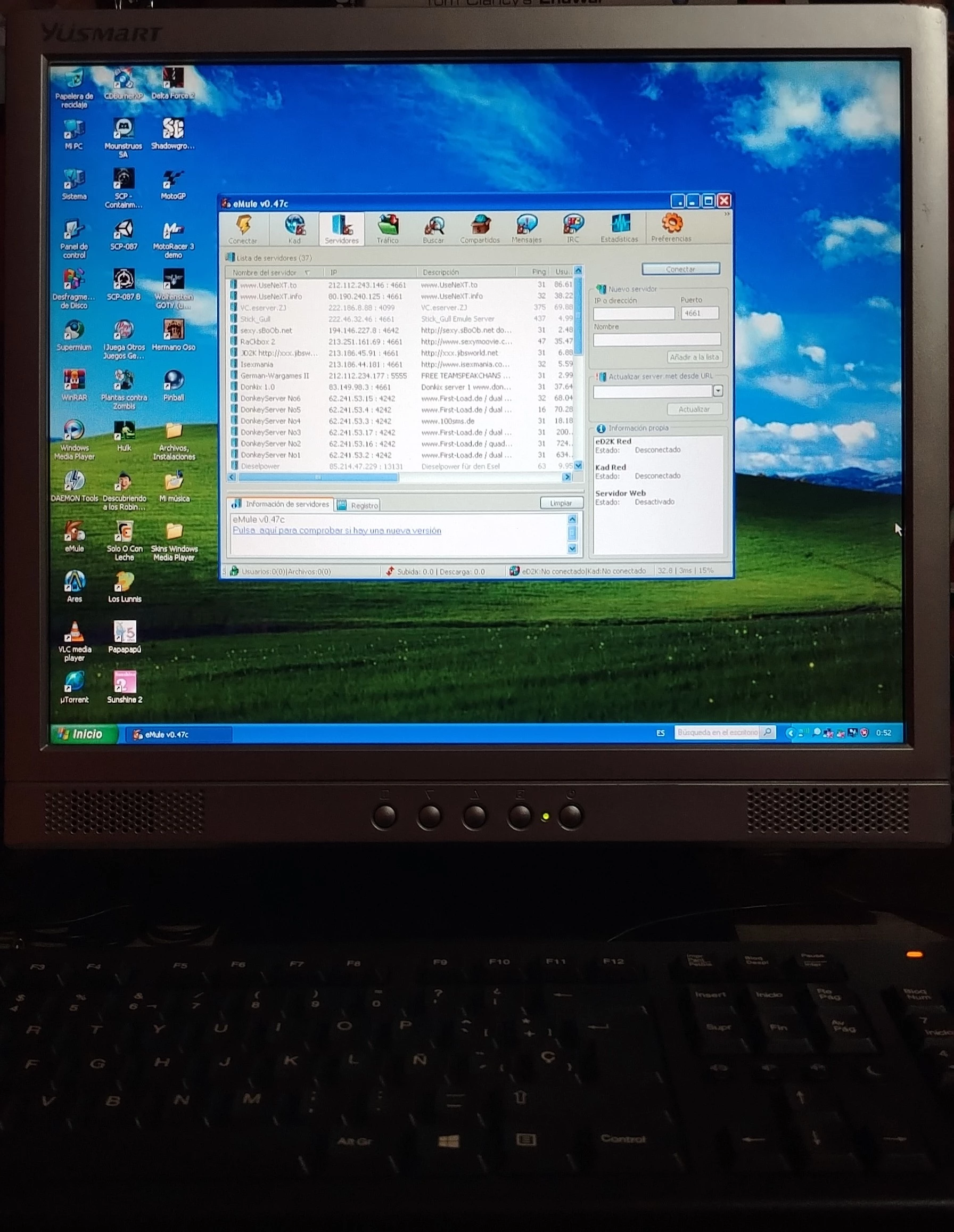Viewport: 954px width, 1232px height.
Task: Select the Donkix 1.0 server row
Action: pyautogui.click(x=401, y=387)
